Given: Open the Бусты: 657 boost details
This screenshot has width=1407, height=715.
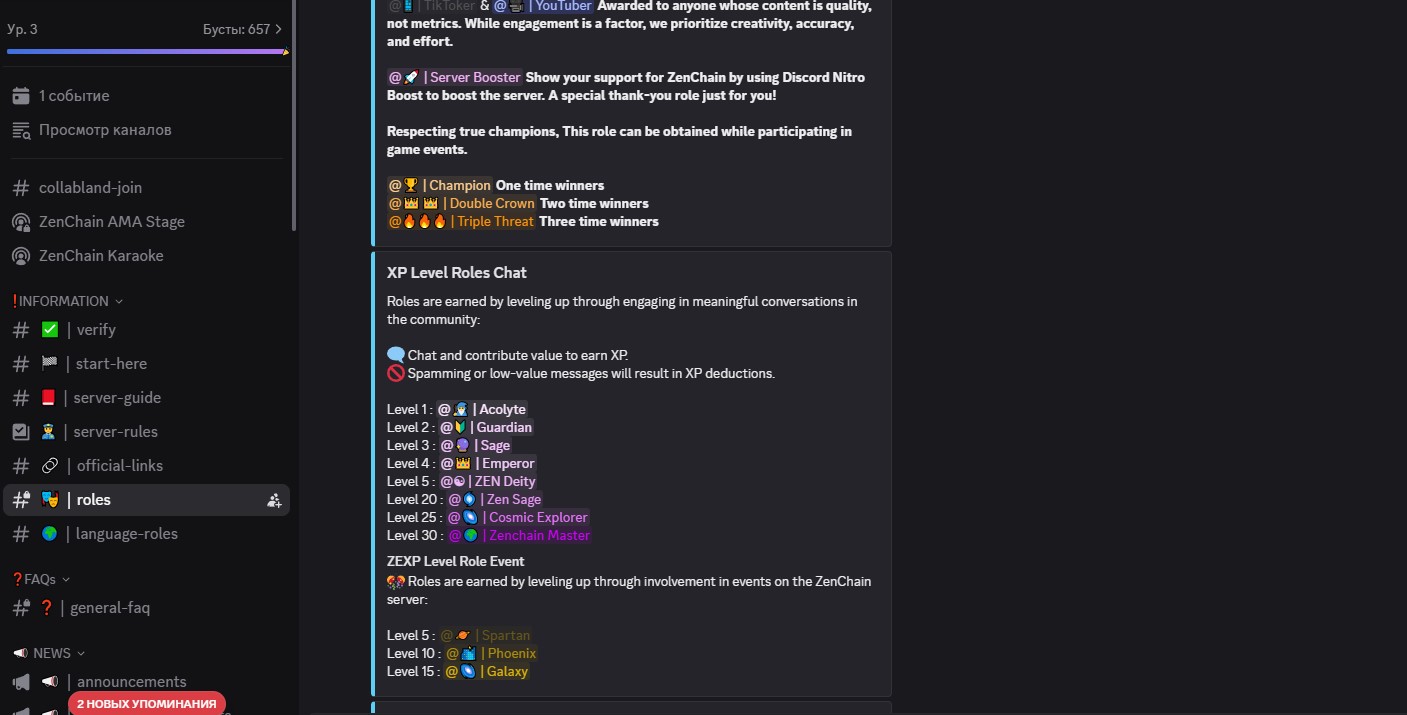Looking at the screenshot, I should [x=242, y=29].
